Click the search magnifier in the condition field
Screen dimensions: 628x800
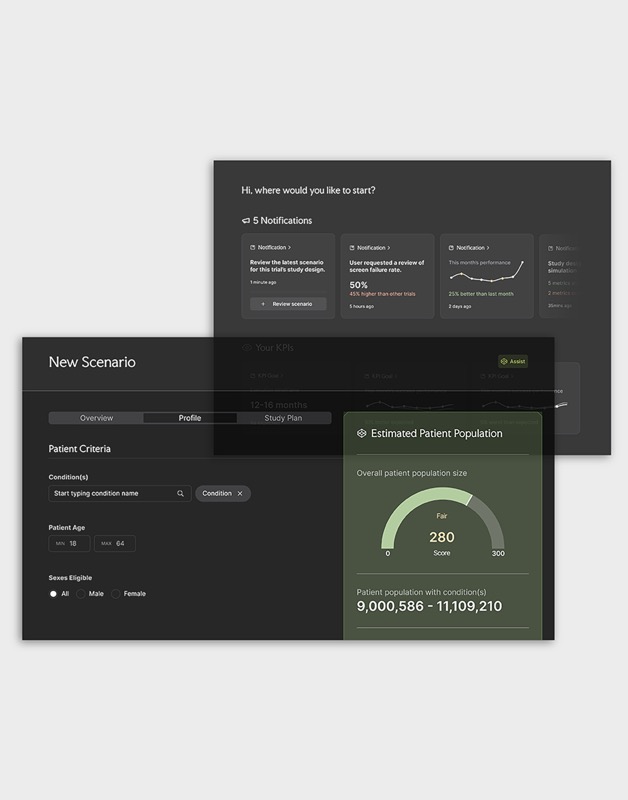pos(181,493)
